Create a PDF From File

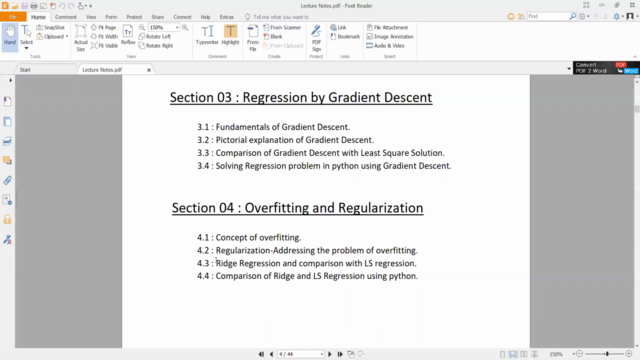click(253, 38)
